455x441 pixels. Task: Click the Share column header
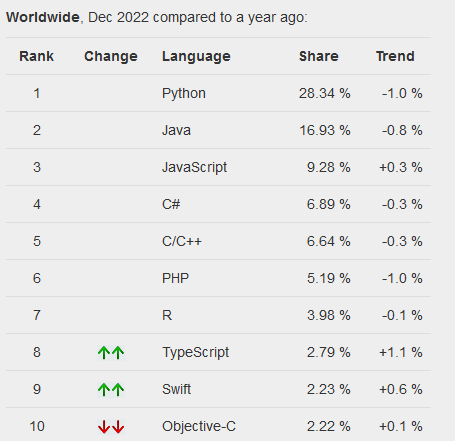(319, 56)
